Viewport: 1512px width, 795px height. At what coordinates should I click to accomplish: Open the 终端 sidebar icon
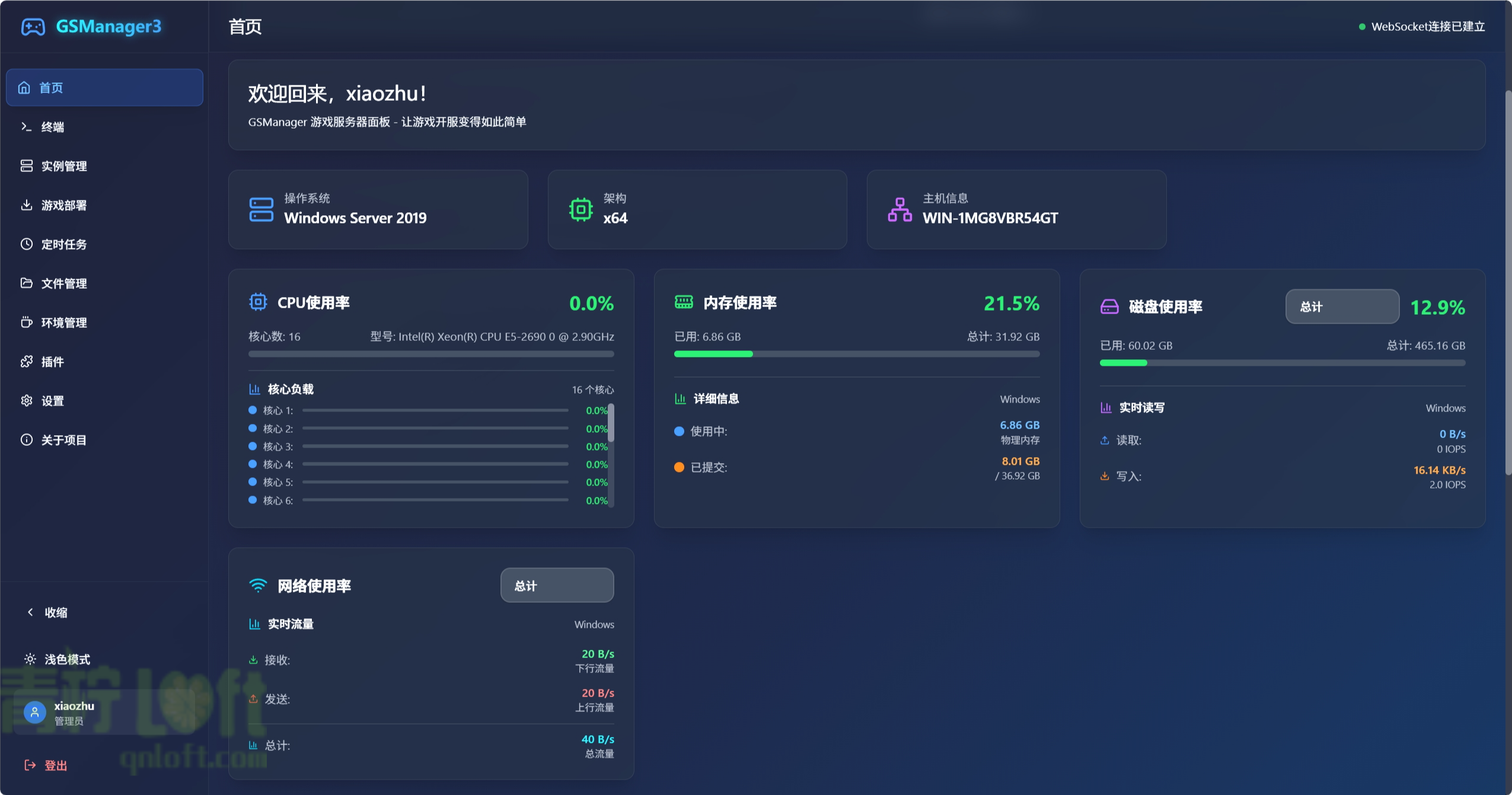coord(27,126)
